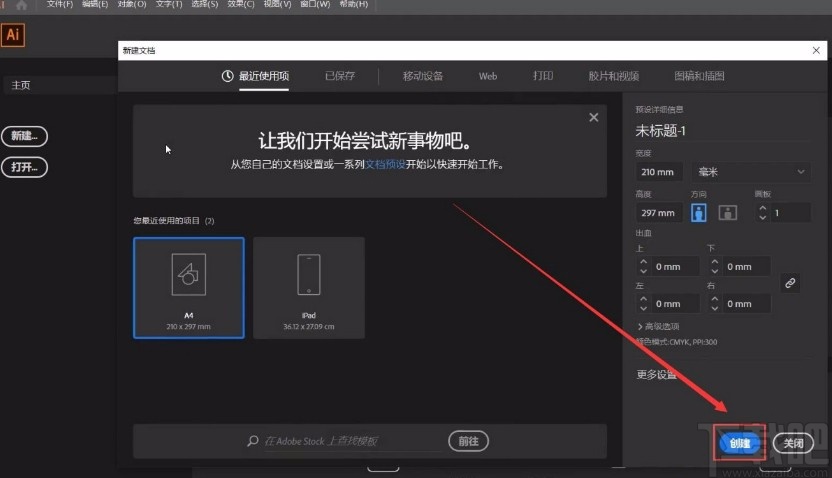Click the top bleed 0 mm field
832x478 pixels.
(675, 266)
